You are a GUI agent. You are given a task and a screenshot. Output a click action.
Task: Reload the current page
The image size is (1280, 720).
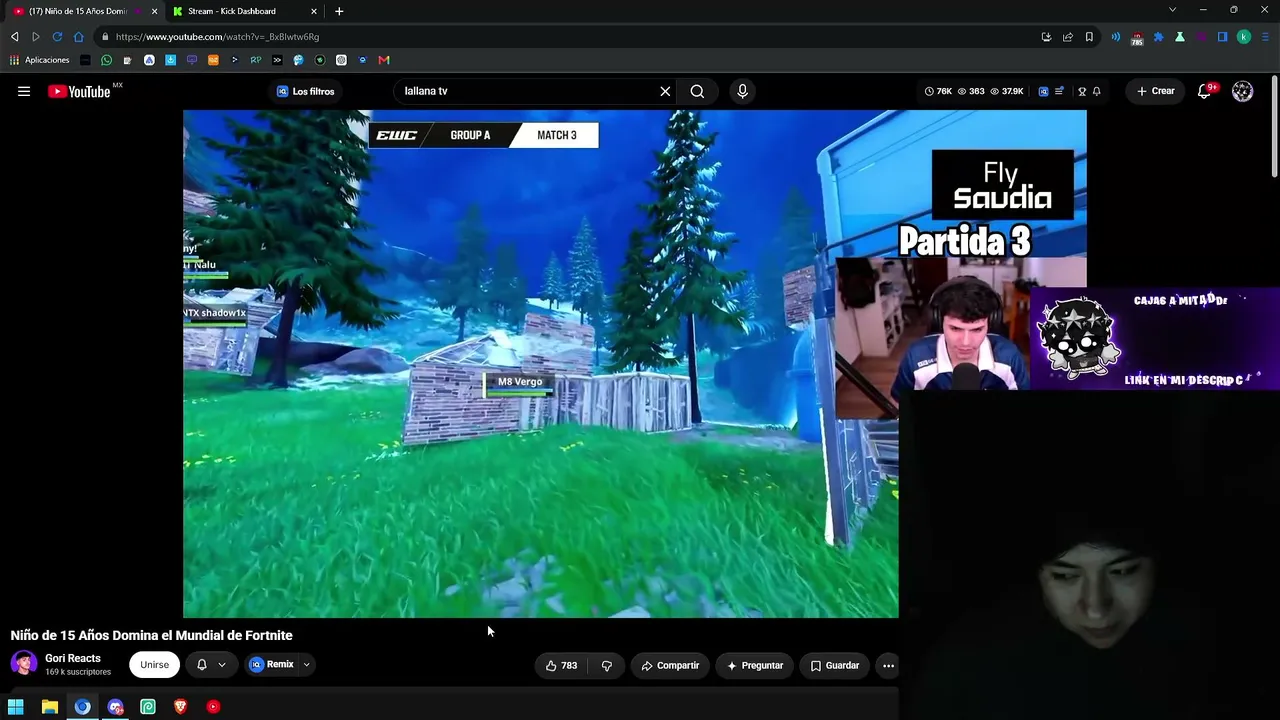[57, 37]
